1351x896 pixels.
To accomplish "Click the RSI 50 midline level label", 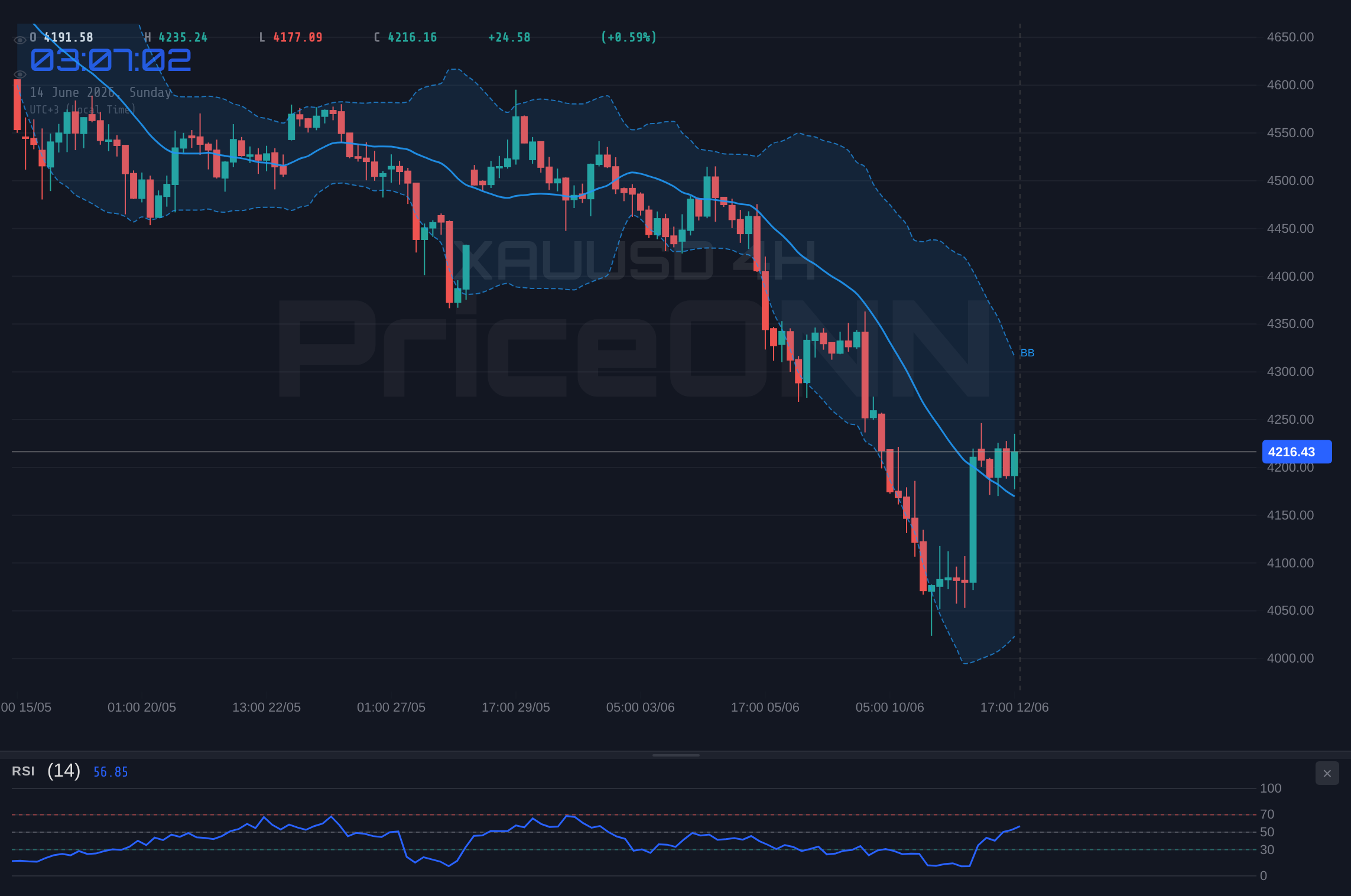I will tap(1267, 832).
